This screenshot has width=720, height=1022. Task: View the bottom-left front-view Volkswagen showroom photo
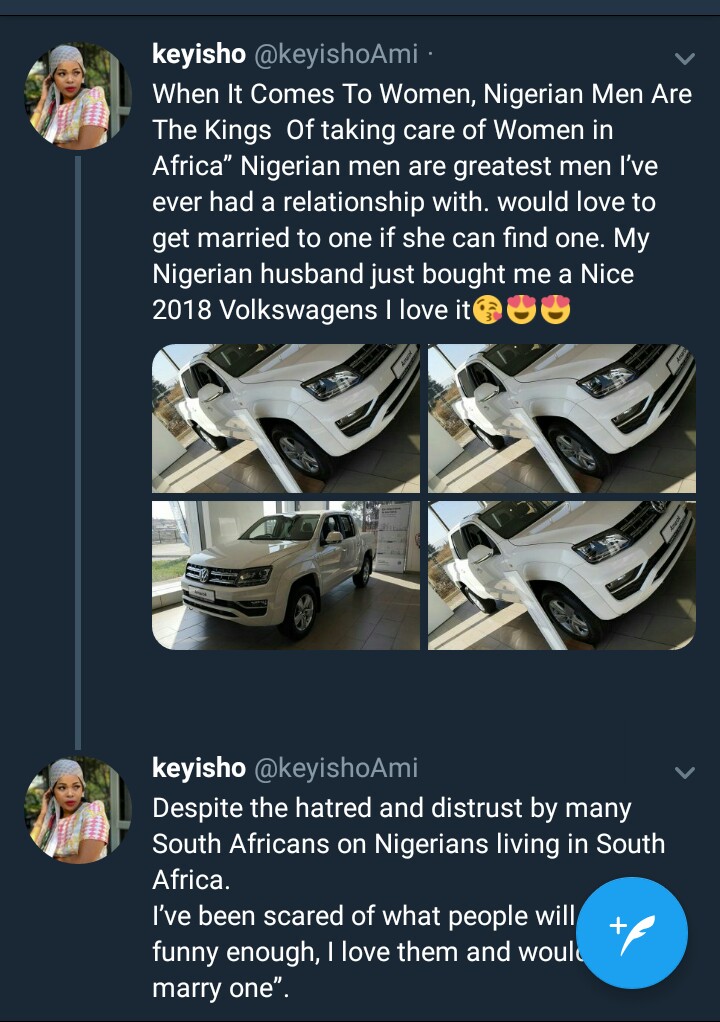pyautogui.click(x=286, y=575)
